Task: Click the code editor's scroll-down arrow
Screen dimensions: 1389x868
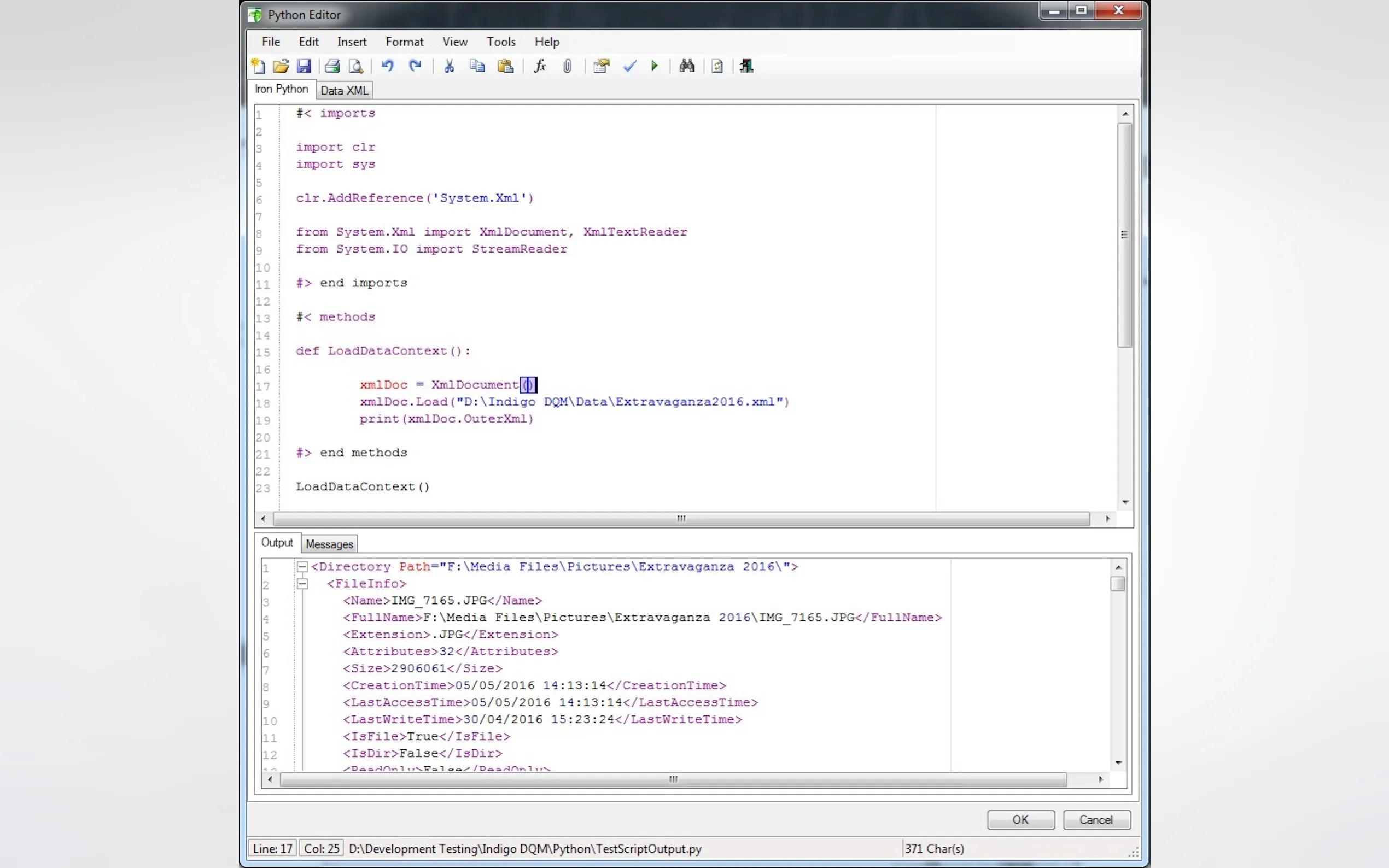Action: pos(1125,502)
